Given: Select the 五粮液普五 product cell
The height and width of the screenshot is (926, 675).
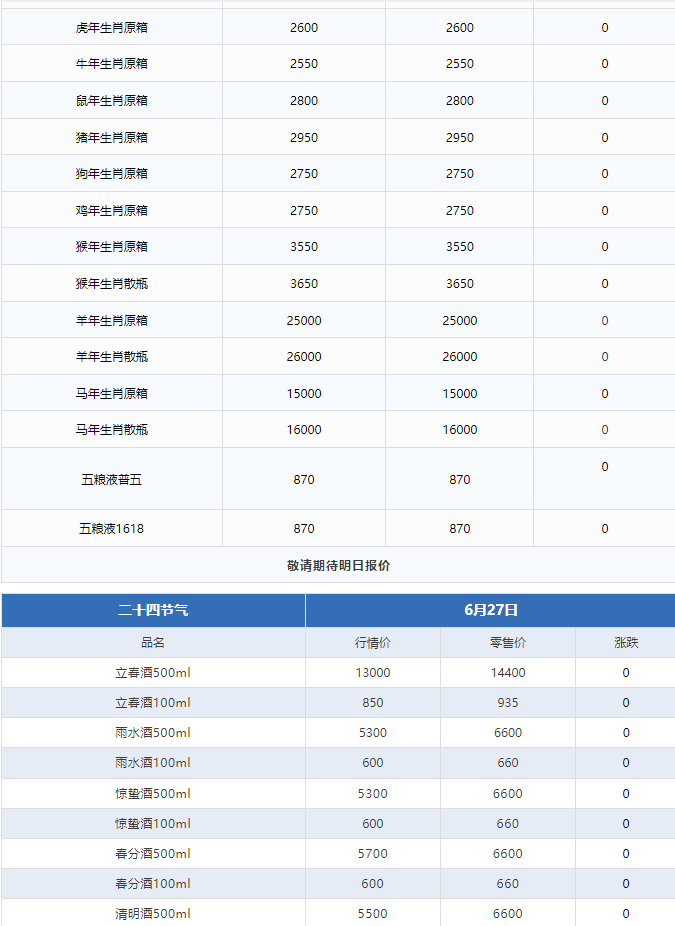Looking at the screenshot, I should point(112,480).
